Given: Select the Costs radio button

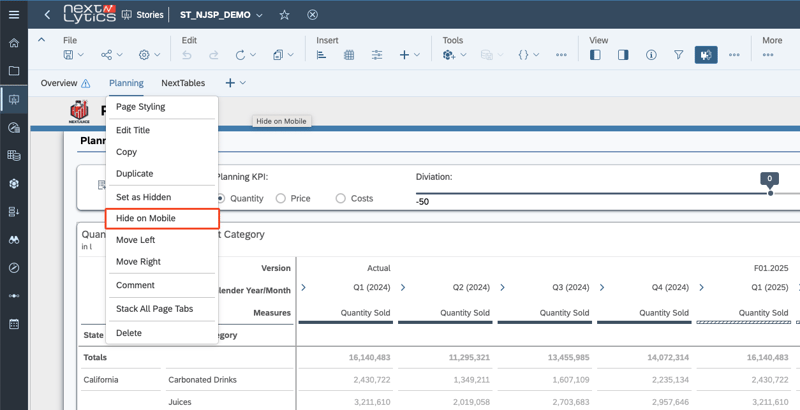Looking at the screenshot, I should 340,198.
